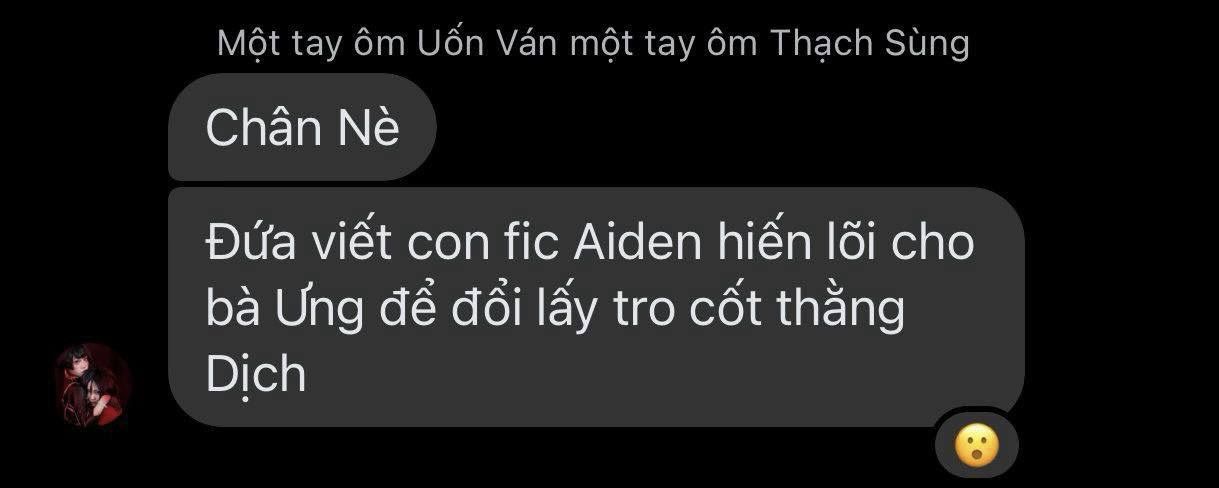
Task: Click the words "hiến lõi" in the message
Action: pos(796,243)
